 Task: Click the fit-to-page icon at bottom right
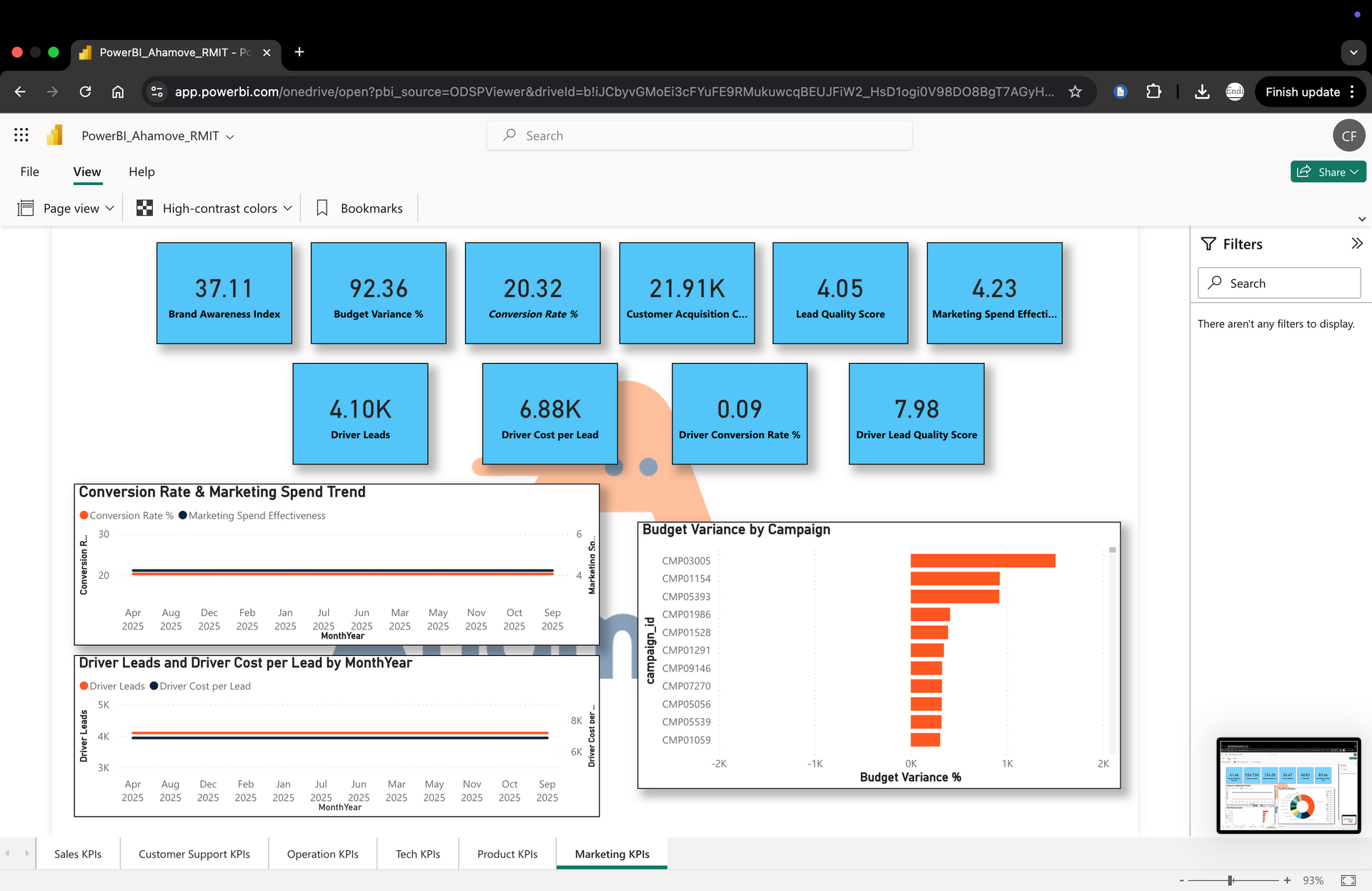[1348, 880]
